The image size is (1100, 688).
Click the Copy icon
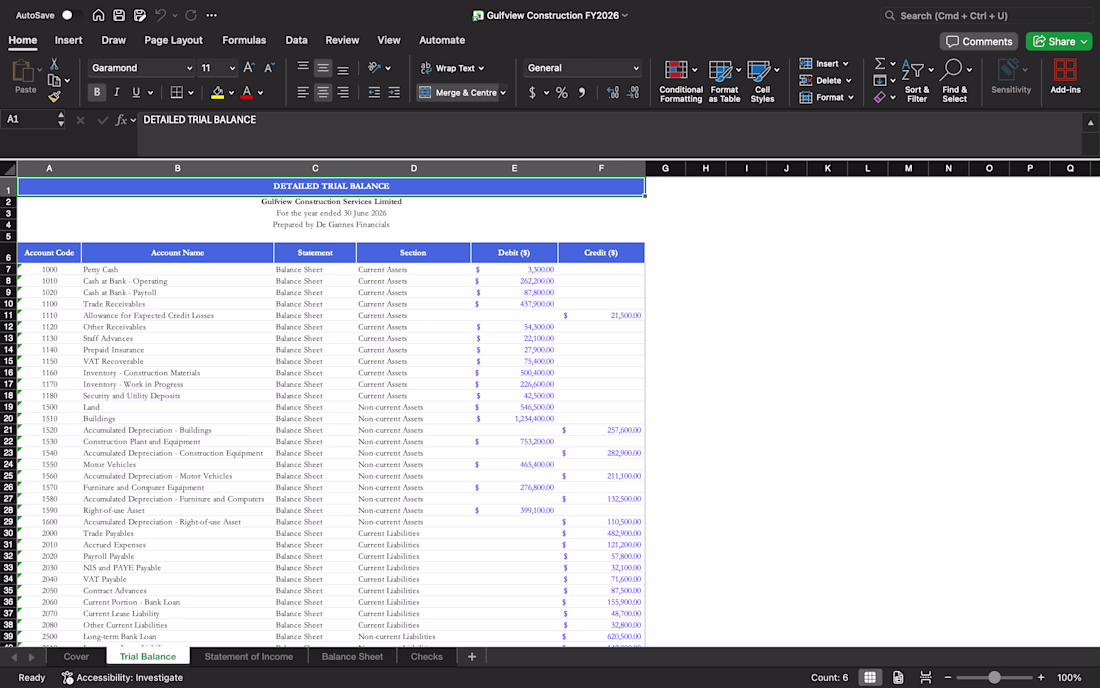54,80
